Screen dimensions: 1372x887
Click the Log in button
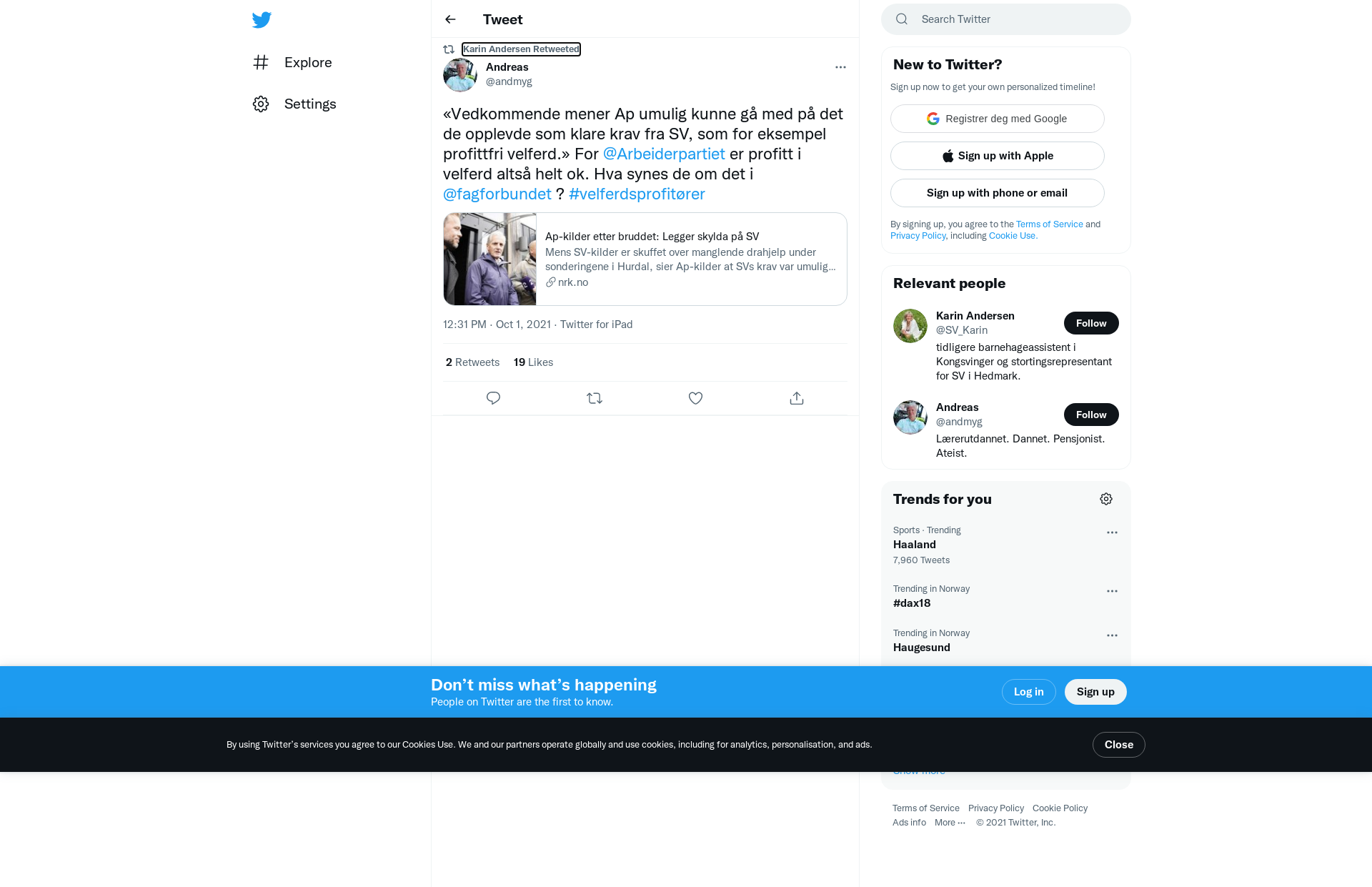1029,692
